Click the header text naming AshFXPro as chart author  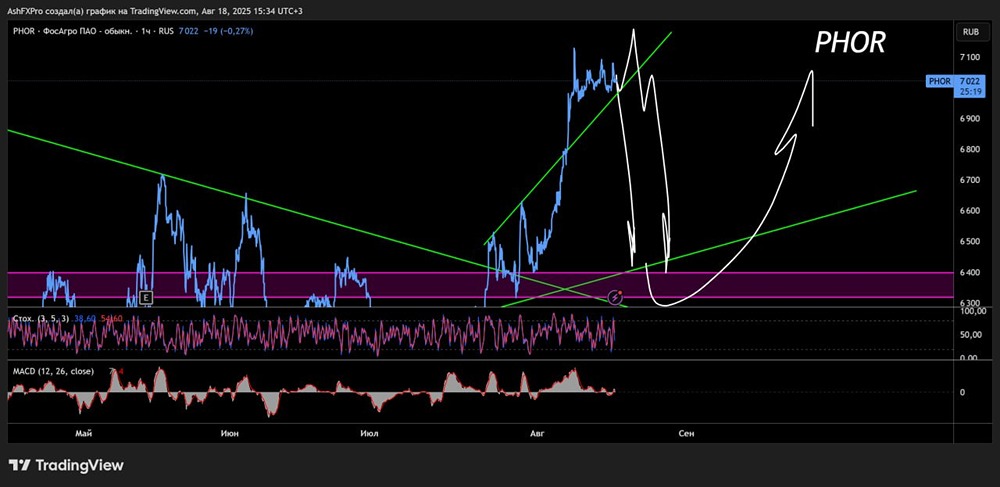[x=156, y=9]
